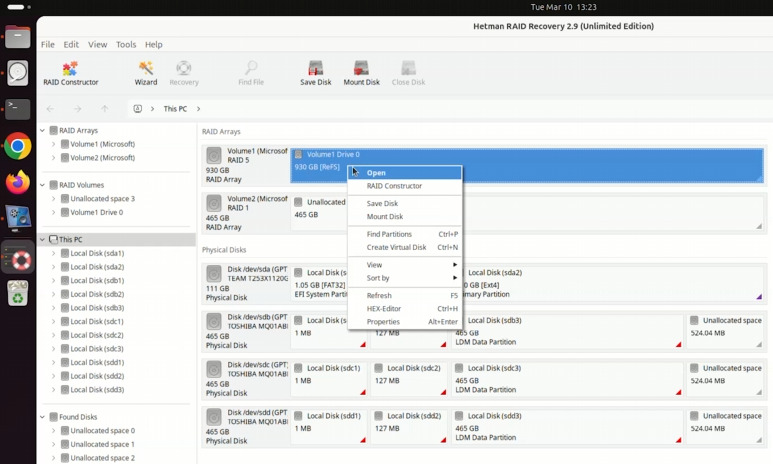Choose Properties in the context menu
The width and height of the screenshot is (773, 464).
[x=405, y=321]
